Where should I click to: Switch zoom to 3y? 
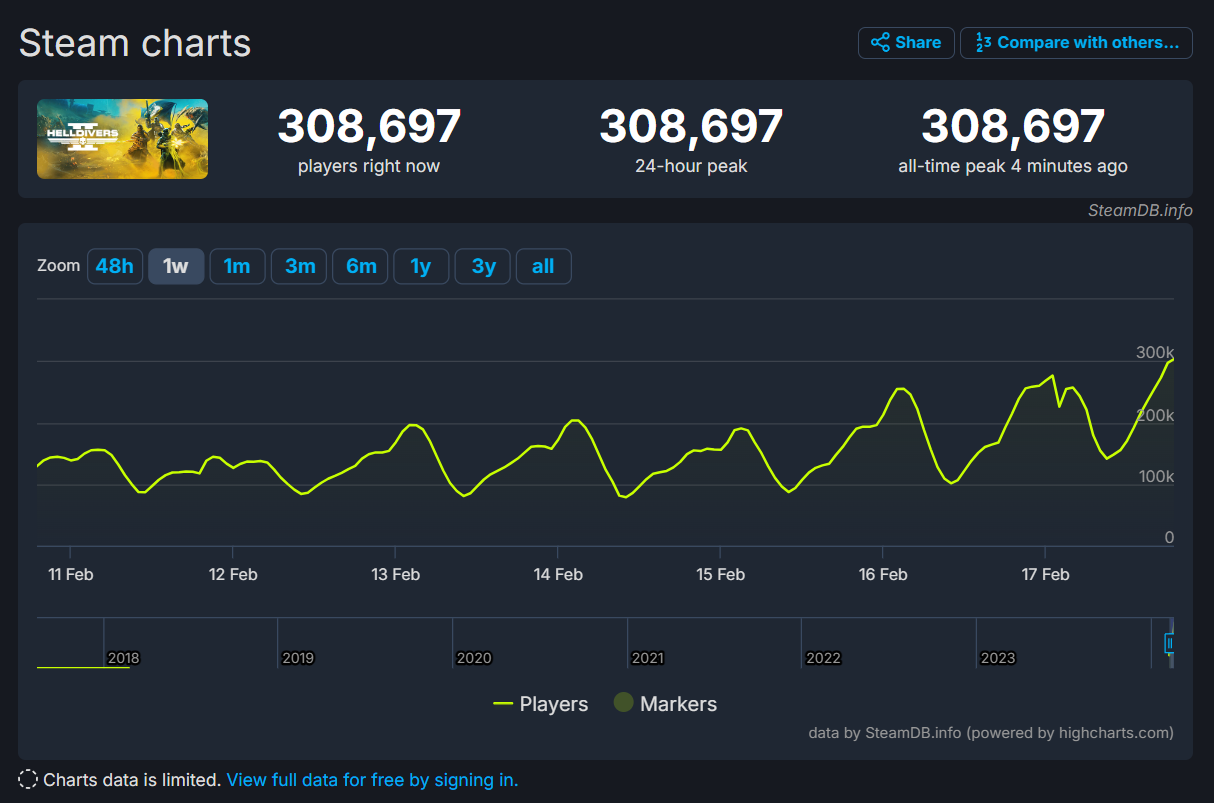[483, 266]
